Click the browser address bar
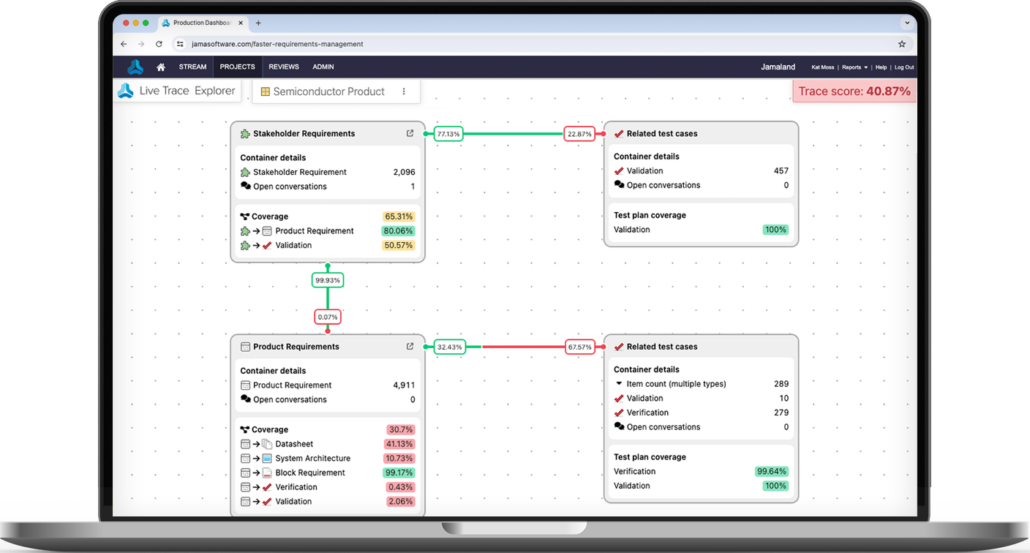Image resolution: width=1030 pixels, height=553 pixels. [500, 44]
